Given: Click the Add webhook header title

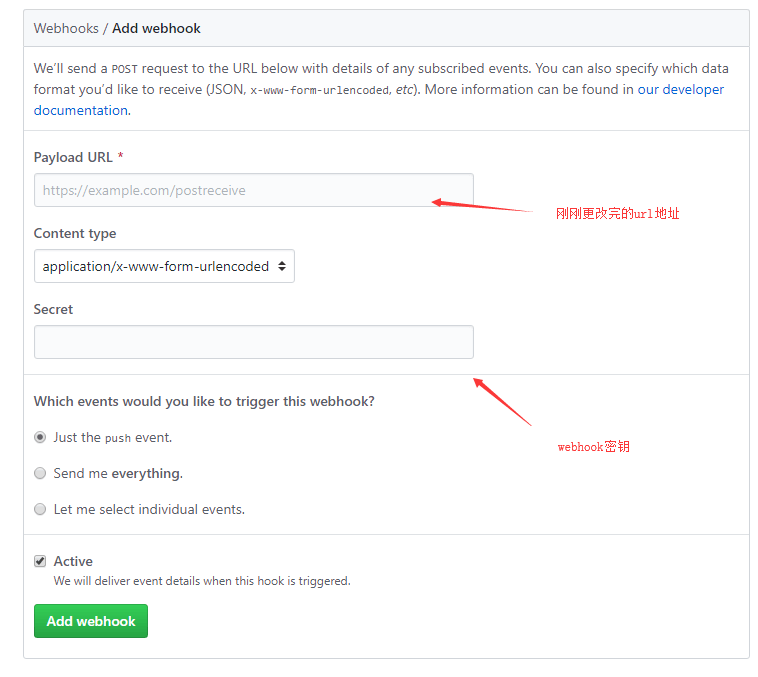Looking at the screenshot, I should pyautogui.click(x=156, y=28).
